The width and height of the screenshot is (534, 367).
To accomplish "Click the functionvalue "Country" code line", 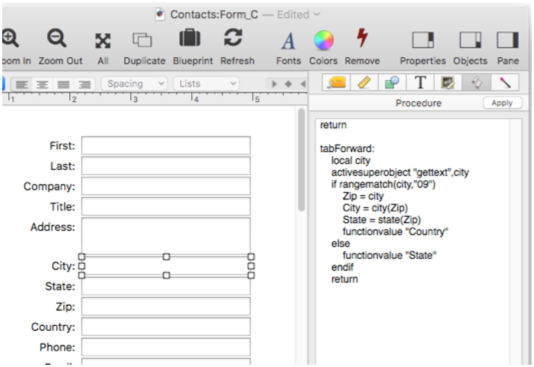I will click(395, 232).
